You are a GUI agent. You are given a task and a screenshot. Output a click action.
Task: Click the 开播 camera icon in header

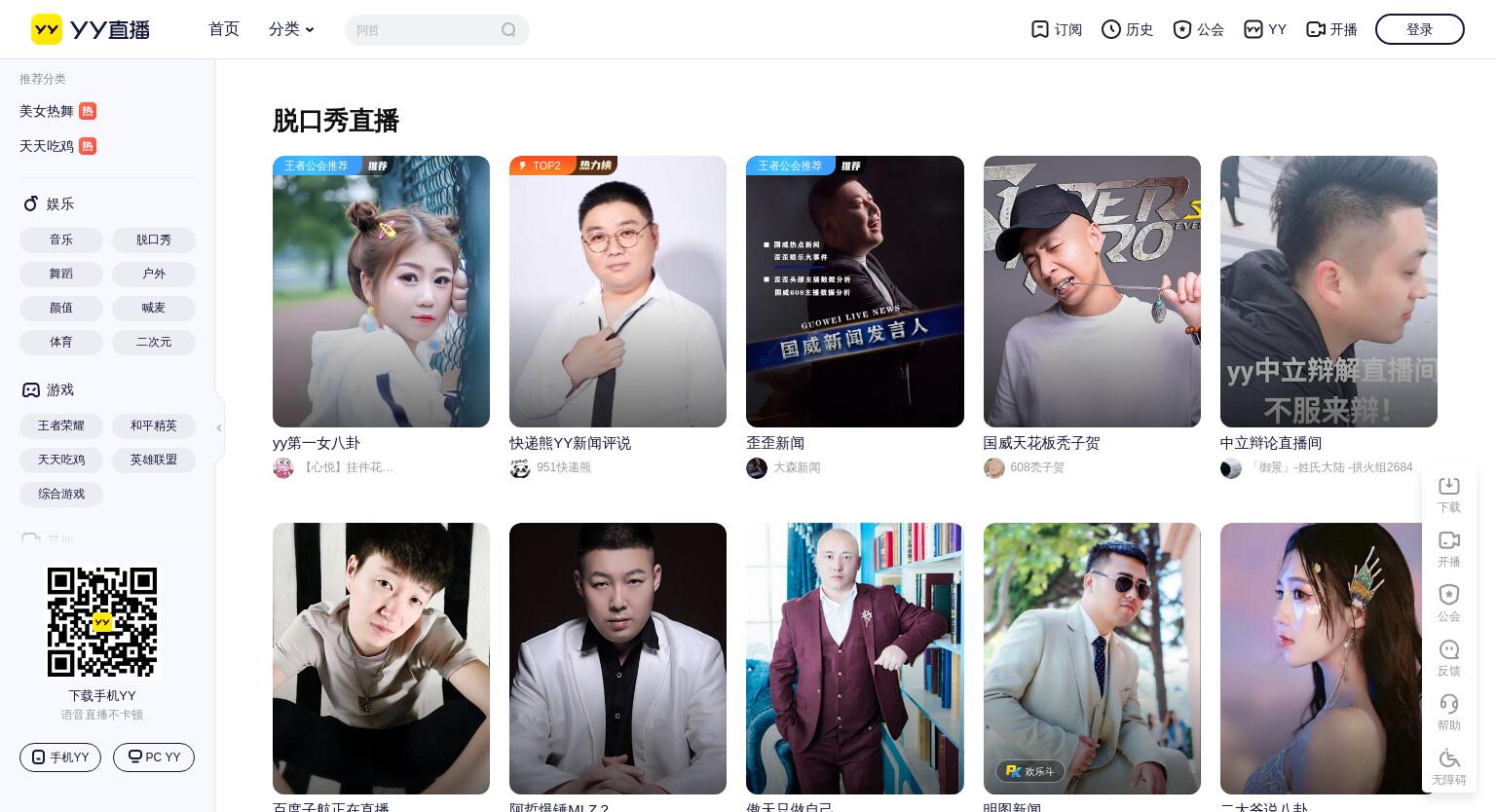coord(1316,29)
